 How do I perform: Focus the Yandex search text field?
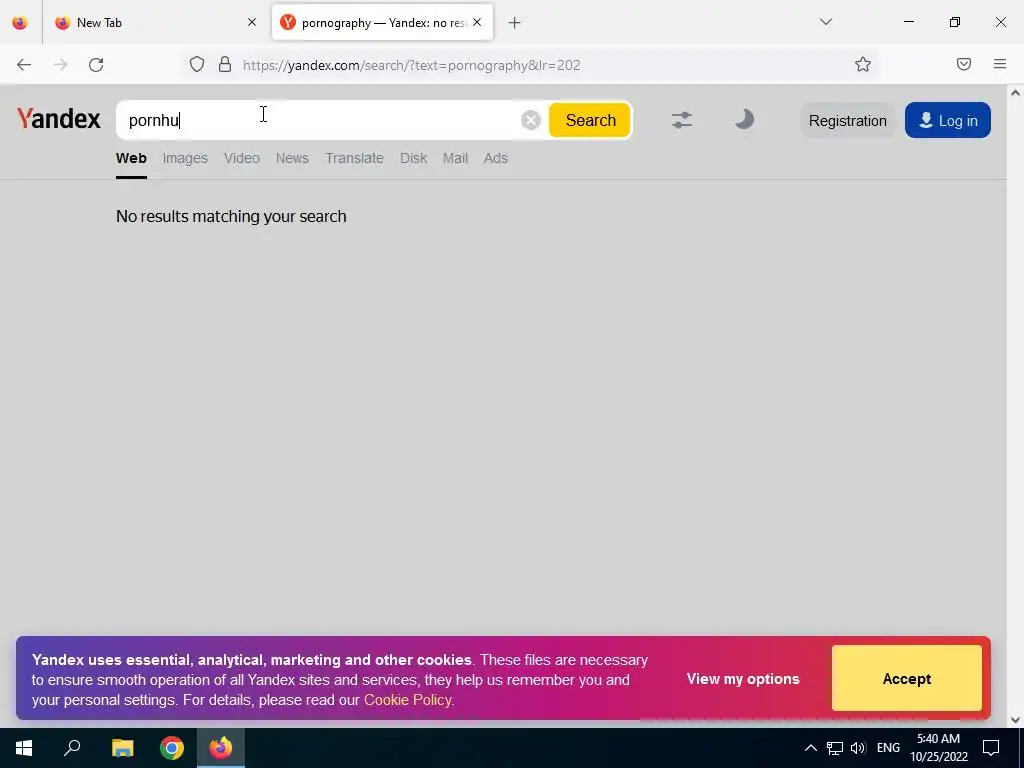click(320, 120)
